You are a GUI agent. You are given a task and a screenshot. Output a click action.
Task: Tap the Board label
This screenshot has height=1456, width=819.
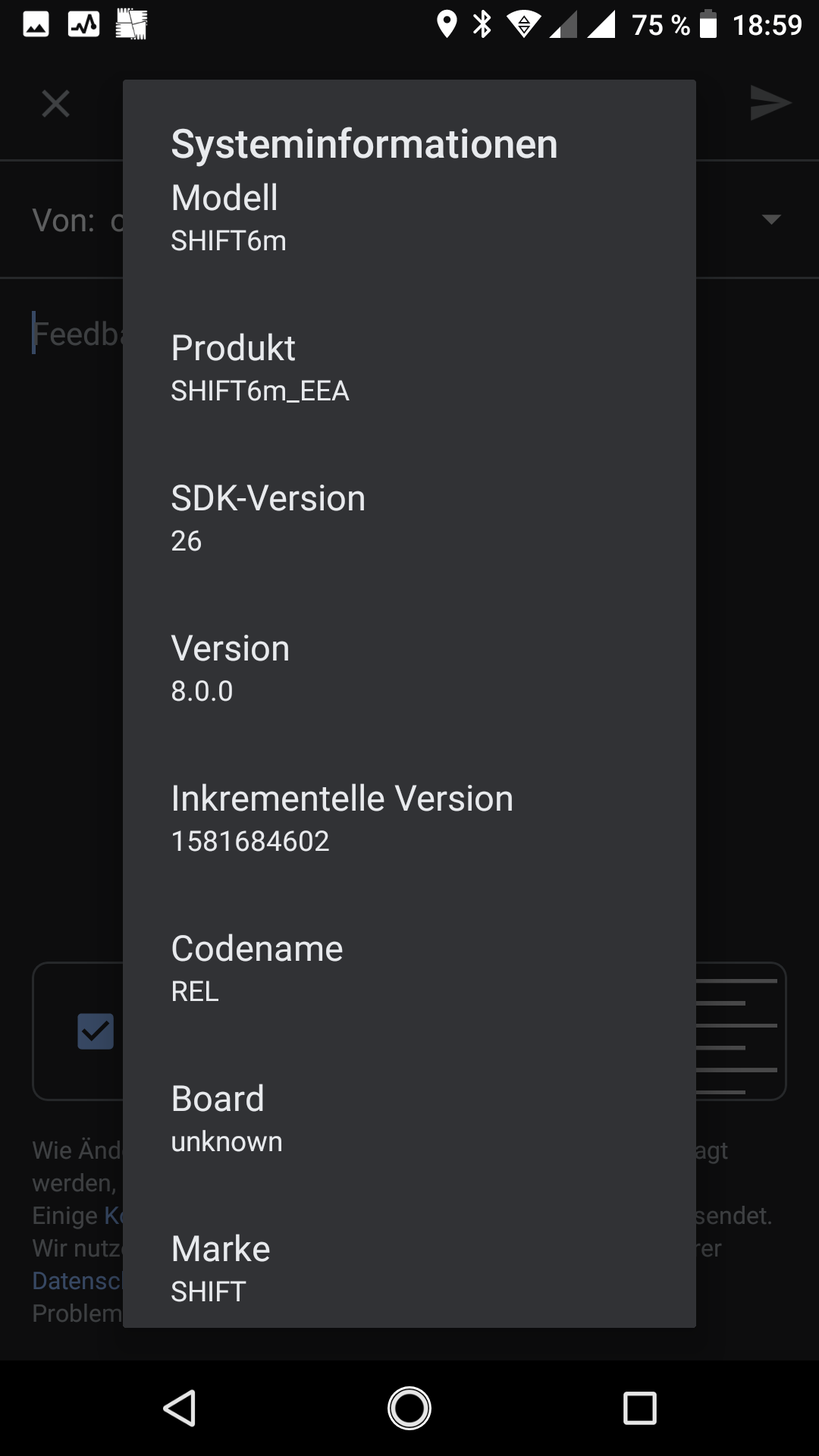pos(218,1099)
